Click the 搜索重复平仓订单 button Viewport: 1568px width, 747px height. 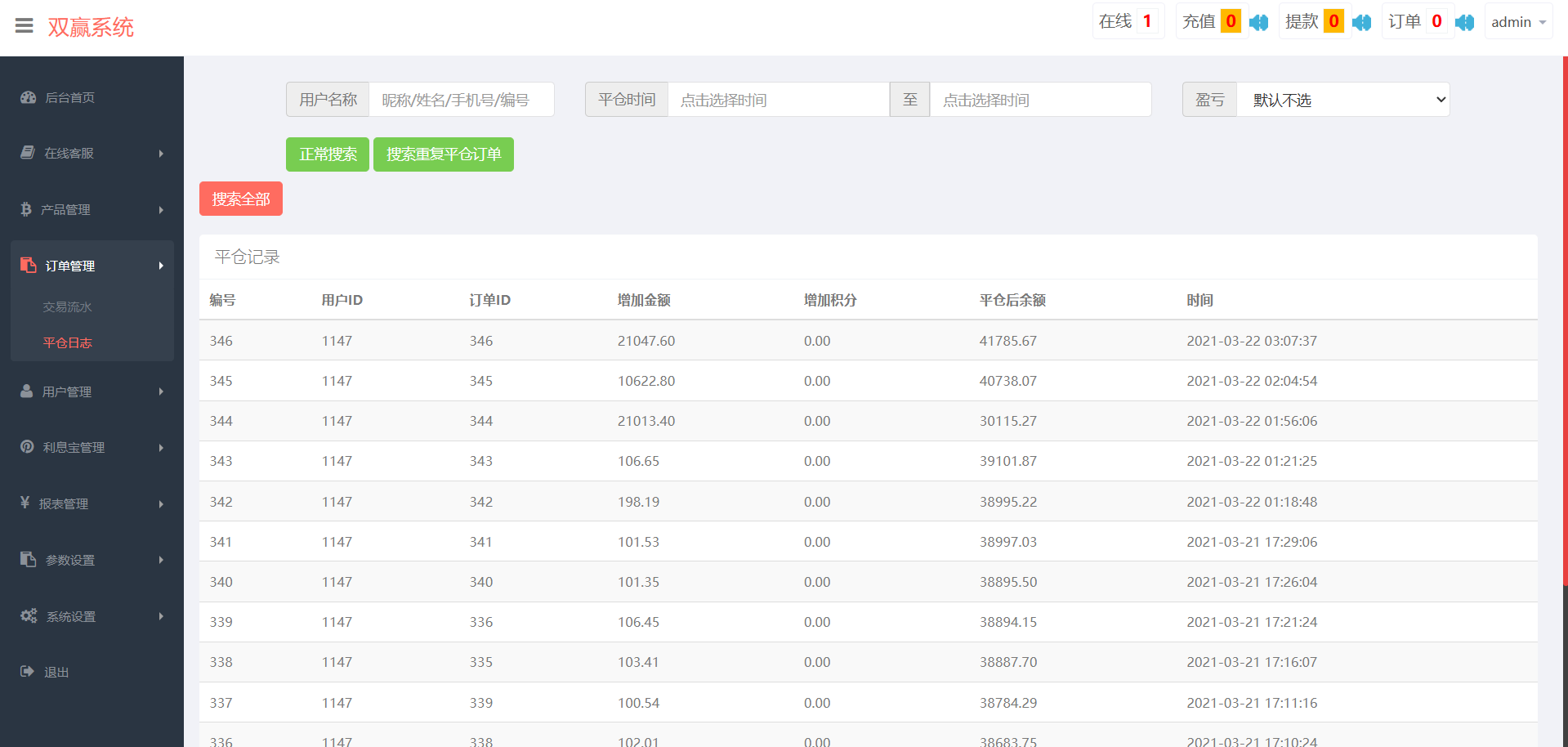coord(444,154)
